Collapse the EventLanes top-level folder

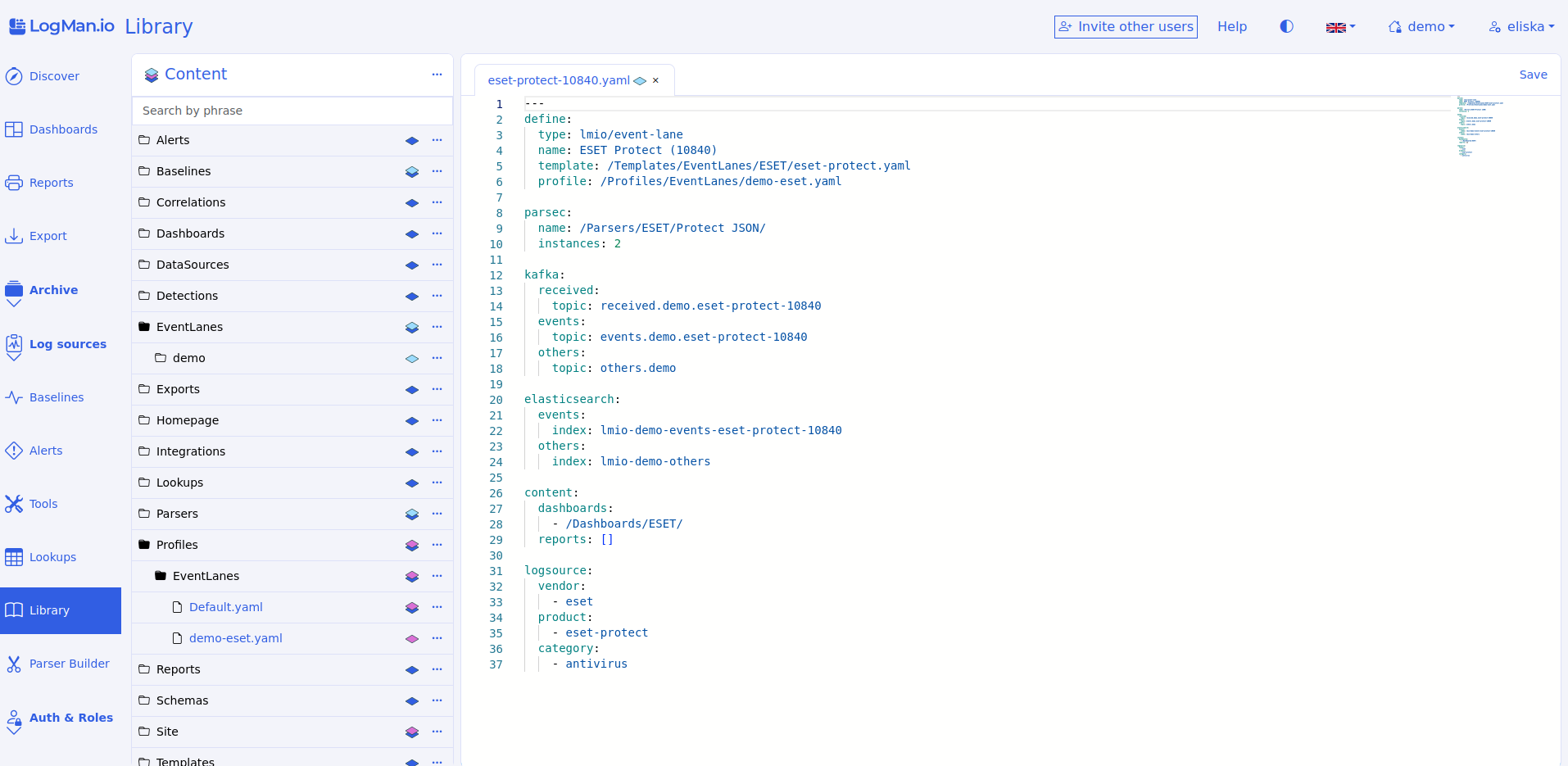[x=144, y=327]
